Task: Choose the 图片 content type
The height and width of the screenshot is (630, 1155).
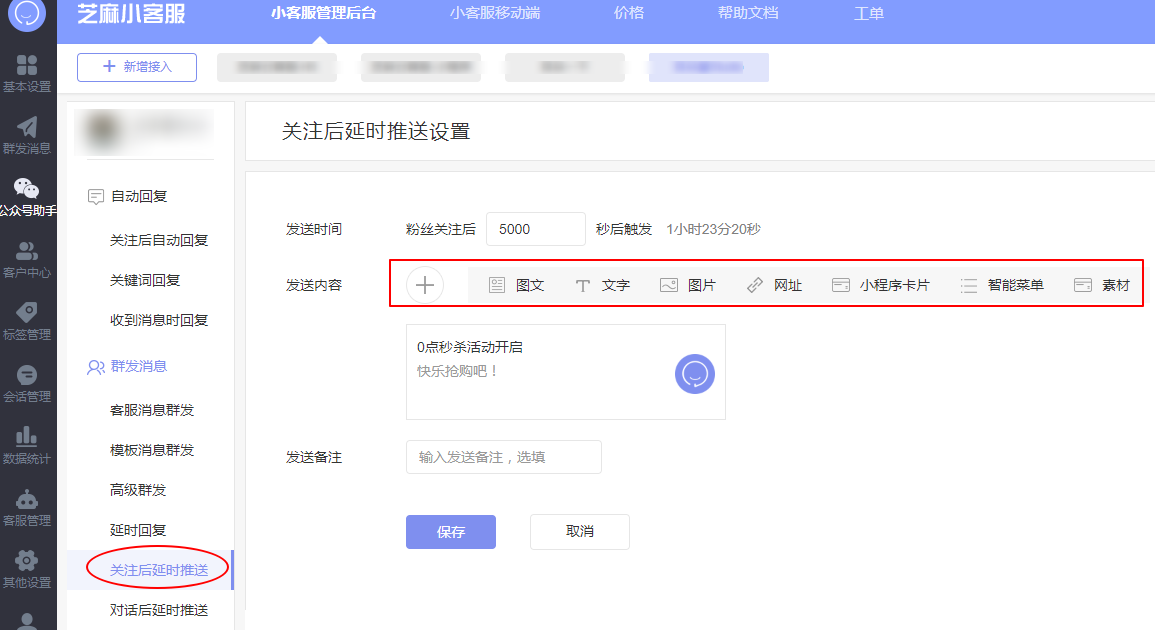Action: [688, 285]
